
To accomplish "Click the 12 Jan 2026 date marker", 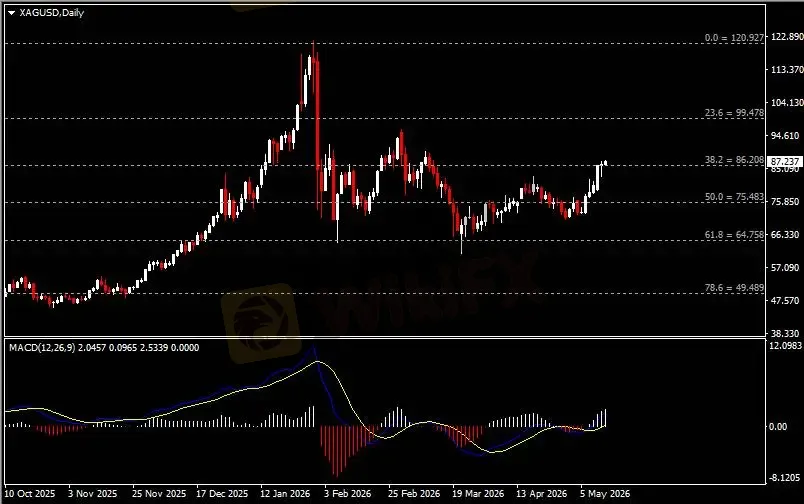I will click(285, 494).
